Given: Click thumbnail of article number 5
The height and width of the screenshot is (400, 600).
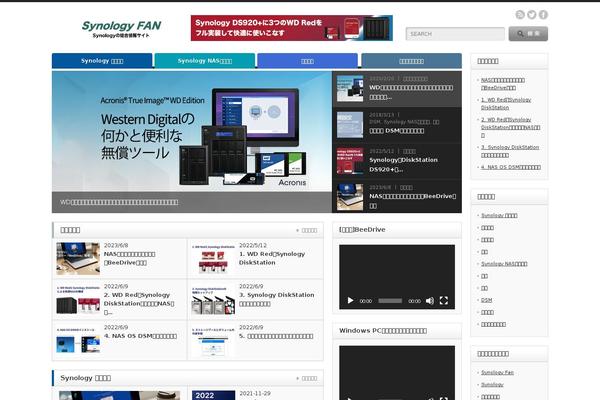Looking at the screenshot, I should click(x=213, y=341).
